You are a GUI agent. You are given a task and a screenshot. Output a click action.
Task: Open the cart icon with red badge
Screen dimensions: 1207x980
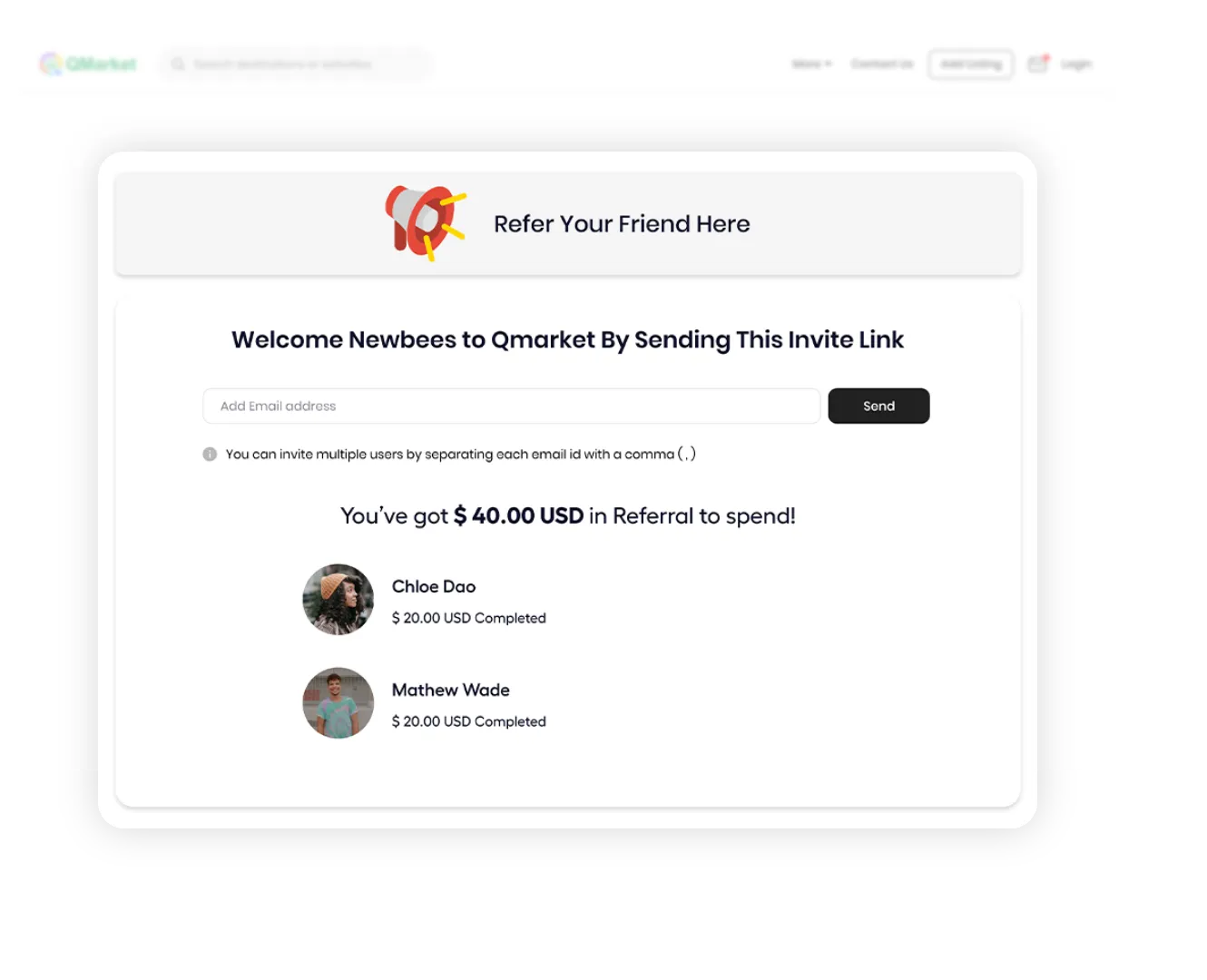pos(1038,63)
